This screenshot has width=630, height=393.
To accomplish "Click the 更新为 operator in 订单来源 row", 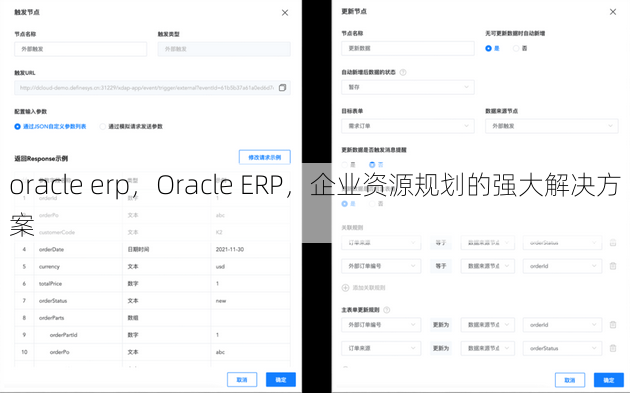I will point(441,348).
